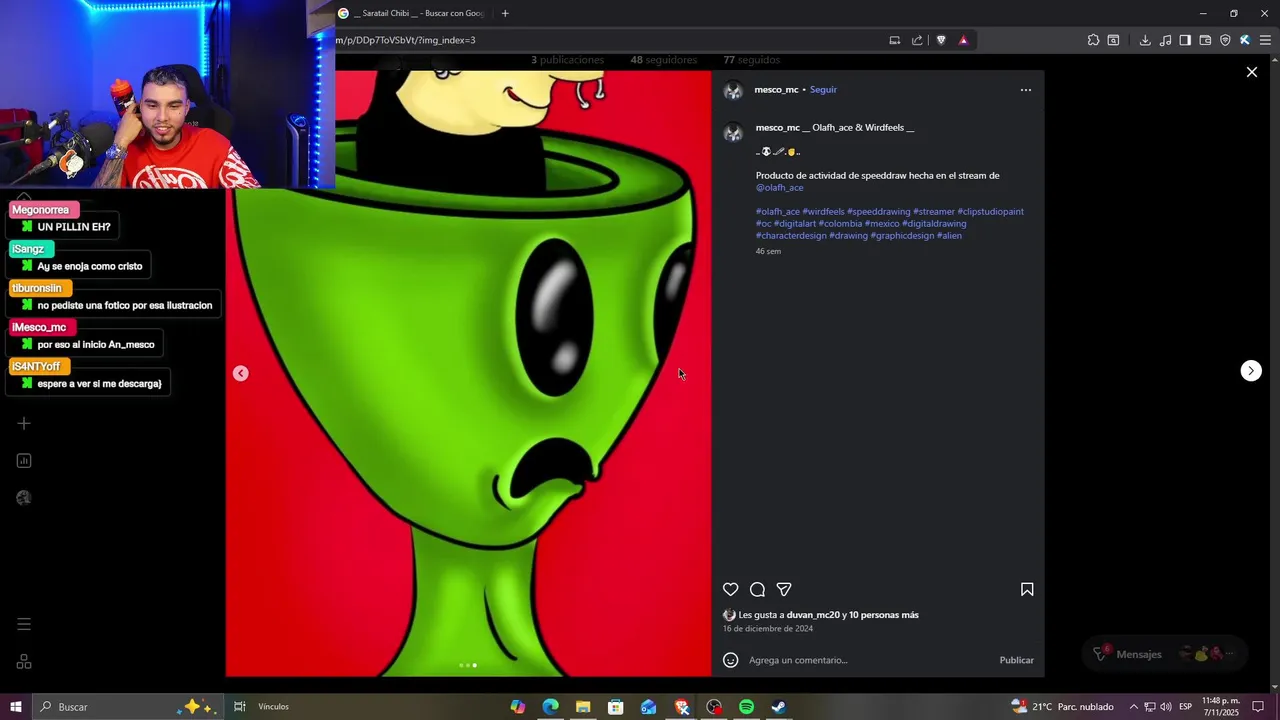Open the #olafh_ace hashtag
The image size is (1280, 720).
[x=778, y=212]
